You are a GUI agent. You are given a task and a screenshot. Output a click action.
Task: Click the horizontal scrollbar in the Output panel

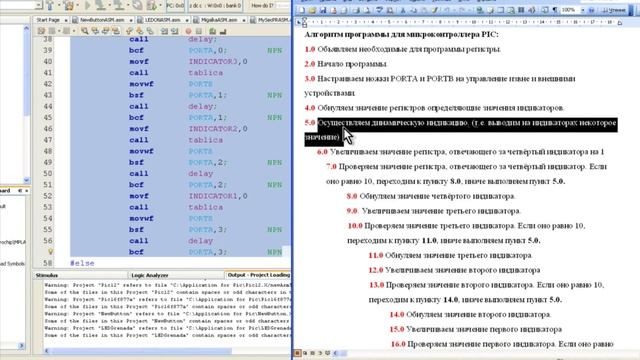(x=141, y=351)
